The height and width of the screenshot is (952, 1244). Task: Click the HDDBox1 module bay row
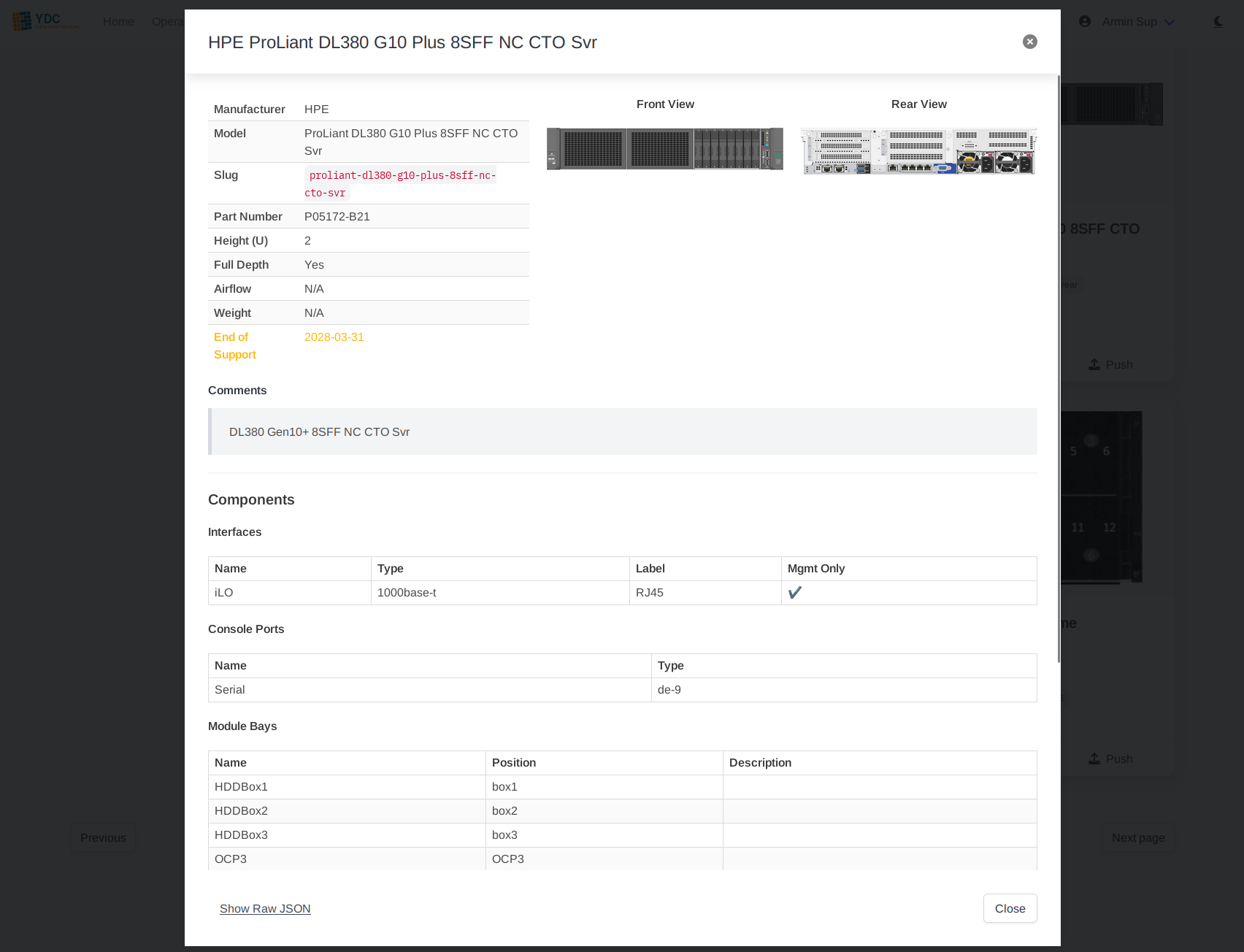[623, 787]
